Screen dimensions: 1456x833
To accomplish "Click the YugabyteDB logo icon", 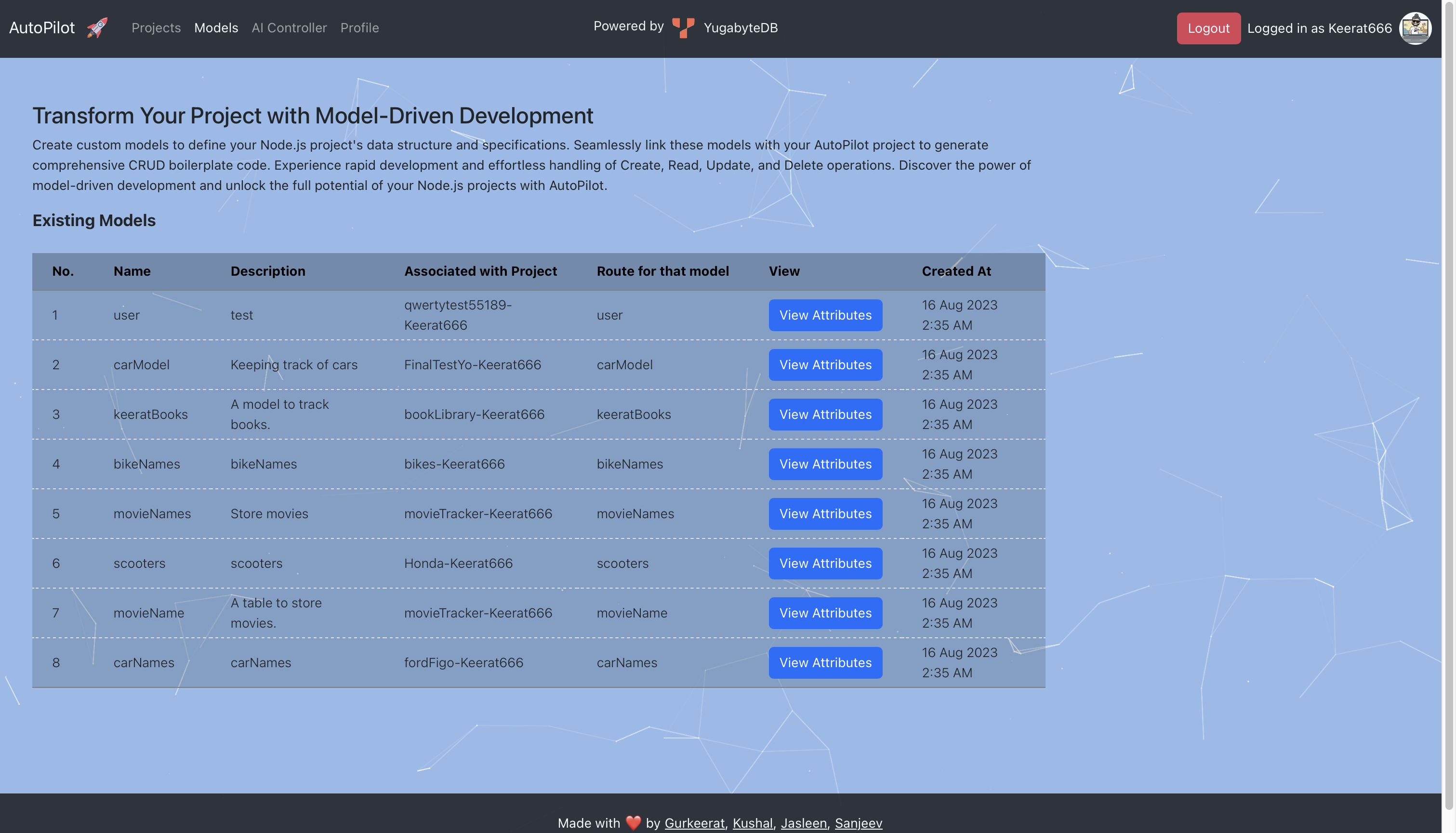I will pyautogui.click(x=683, y=27).
